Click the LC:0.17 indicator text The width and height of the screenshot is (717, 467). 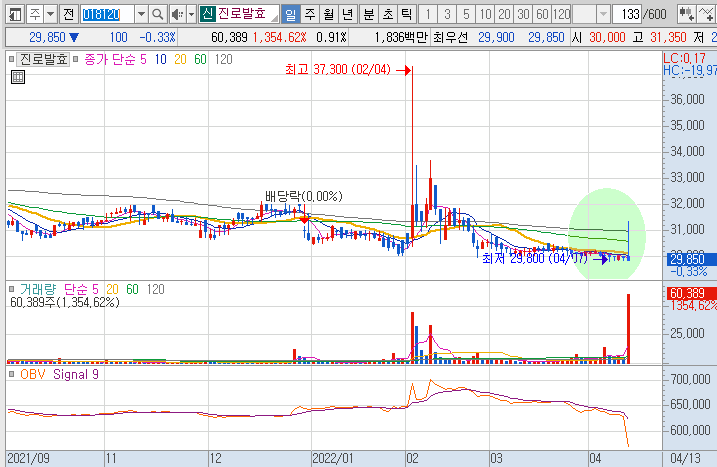tap(685, 58)
